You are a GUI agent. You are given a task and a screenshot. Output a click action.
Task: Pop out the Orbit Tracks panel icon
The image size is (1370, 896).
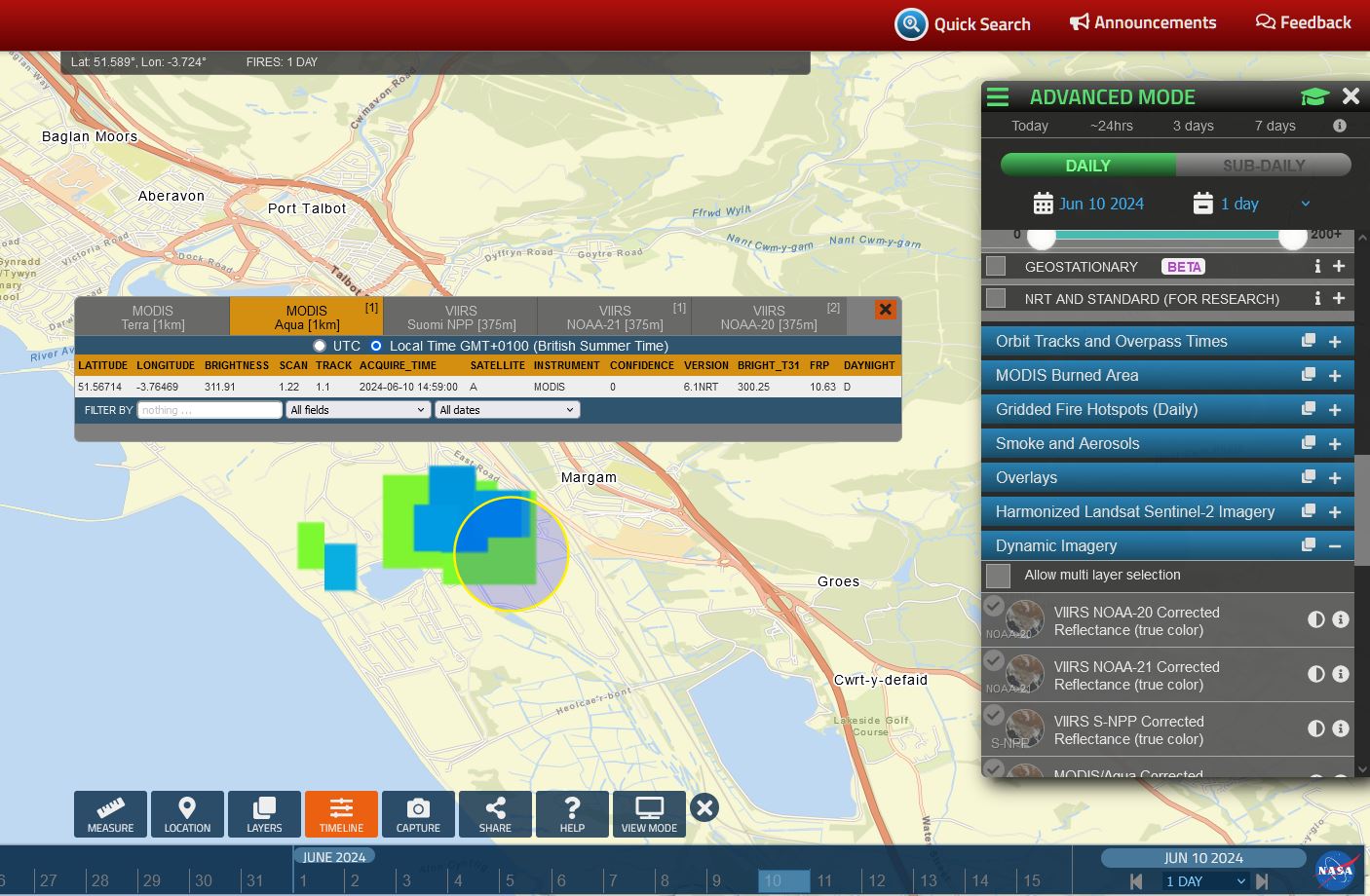click(1309, 341)
